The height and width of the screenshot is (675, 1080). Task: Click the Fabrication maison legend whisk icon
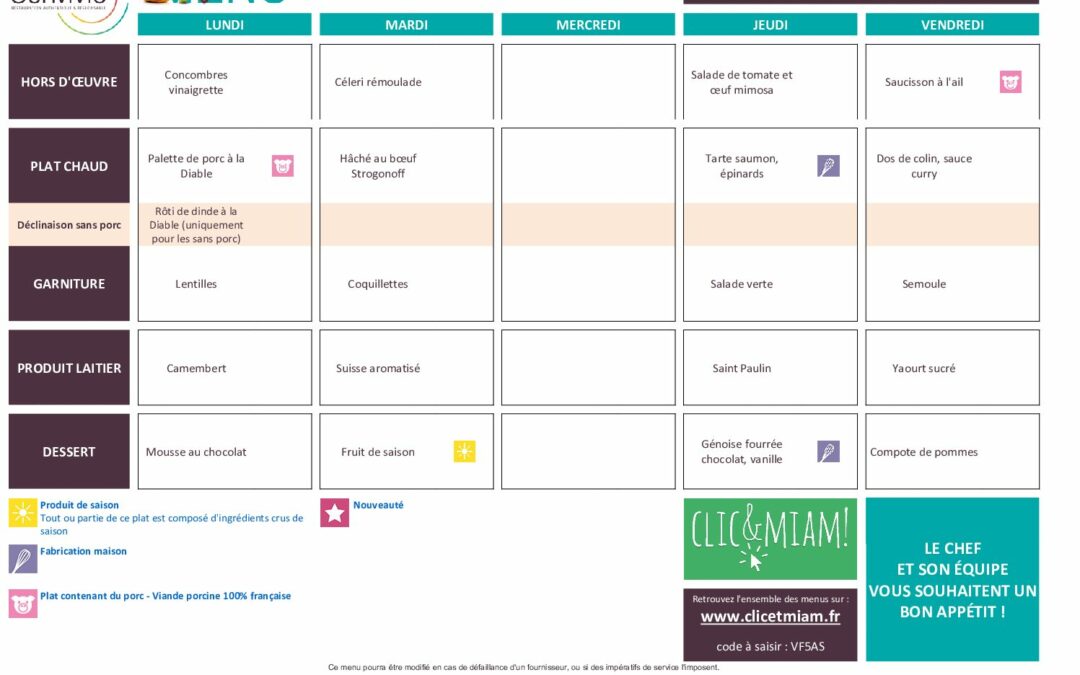23,558
